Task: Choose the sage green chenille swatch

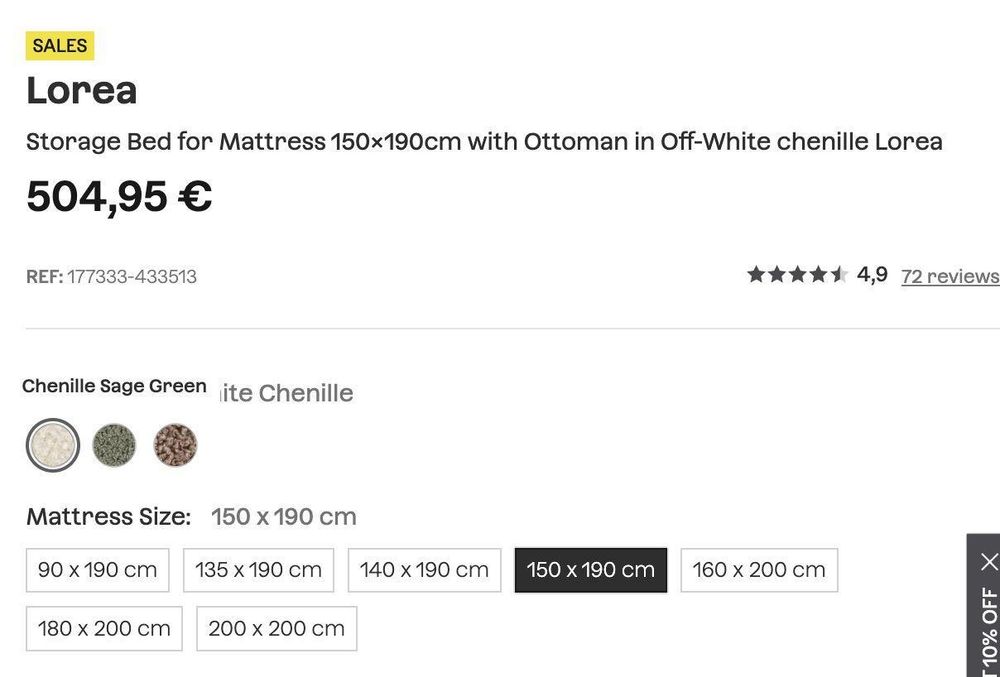Action: click(x=114, y=445)
